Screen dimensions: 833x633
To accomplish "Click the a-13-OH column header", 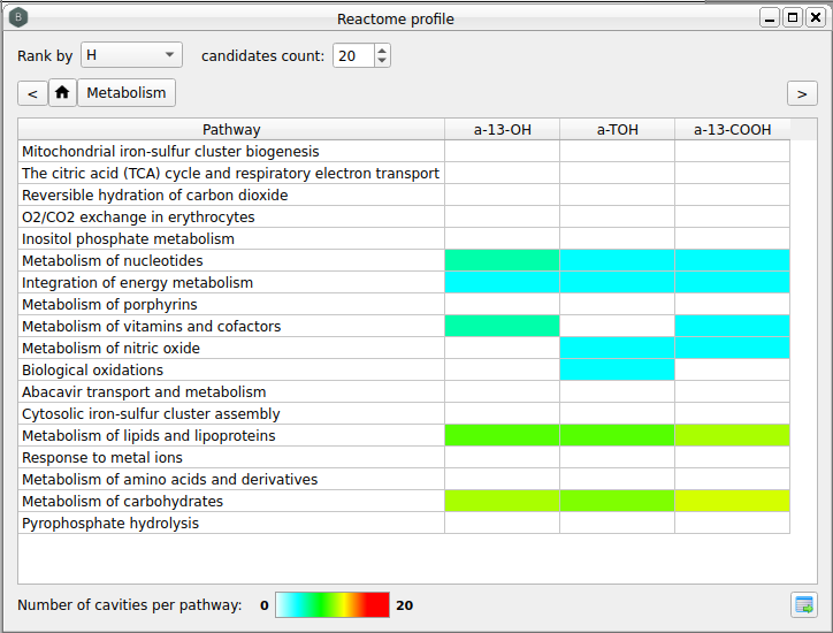I will point(502,130).
